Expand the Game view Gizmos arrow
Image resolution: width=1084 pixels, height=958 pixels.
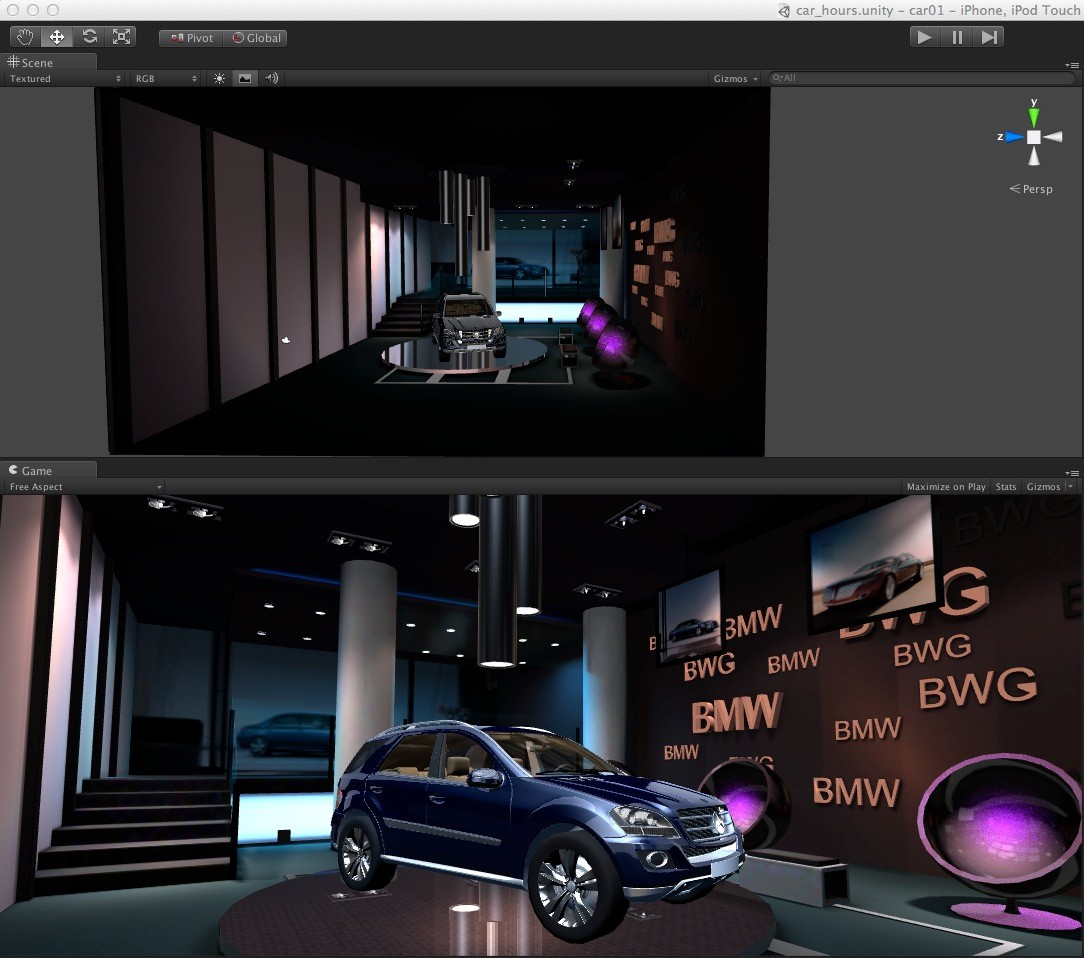click(x=1071, y=487)
